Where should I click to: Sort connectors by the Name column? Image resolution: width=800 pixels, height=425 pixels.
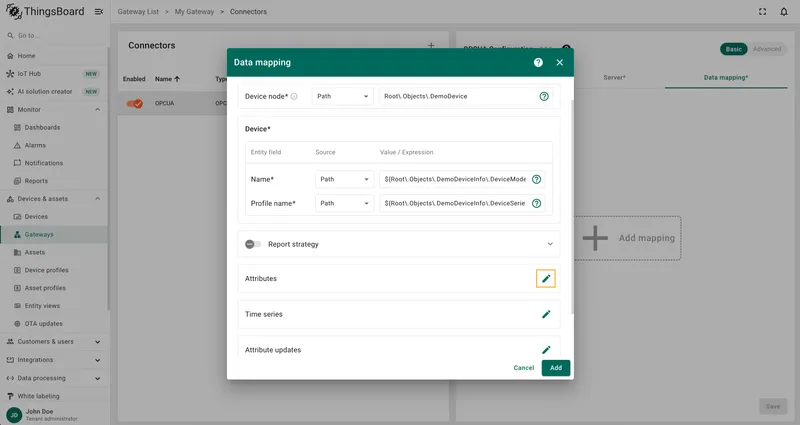[167, 79]
